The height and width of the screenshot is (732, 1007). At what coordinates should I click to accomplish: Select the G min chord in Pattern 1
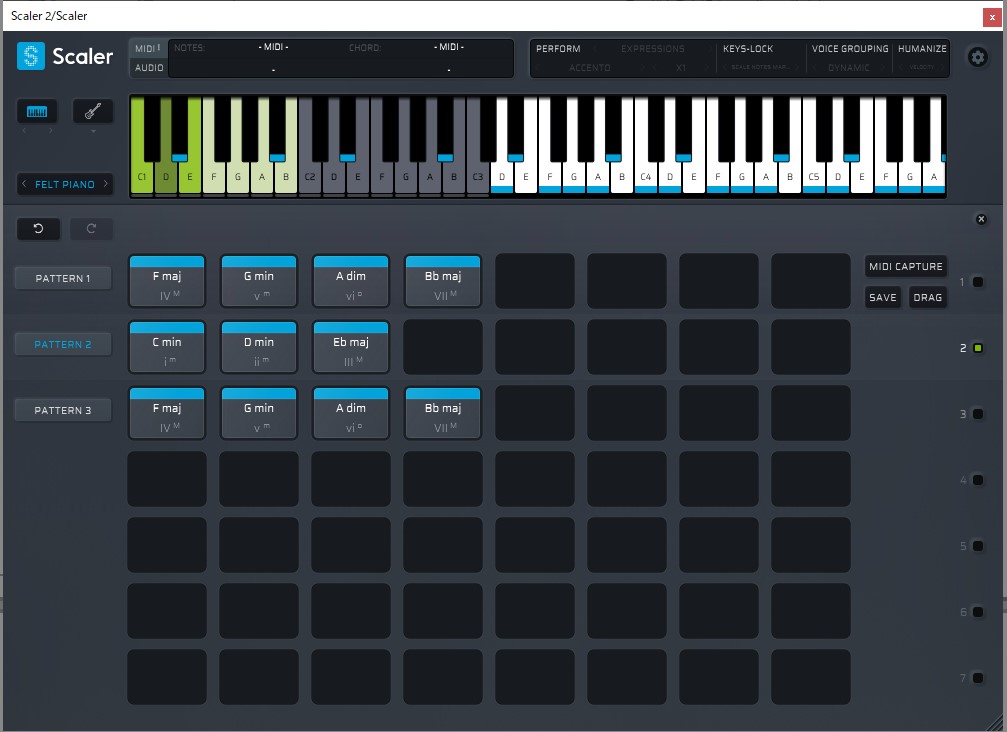point(259,281)
